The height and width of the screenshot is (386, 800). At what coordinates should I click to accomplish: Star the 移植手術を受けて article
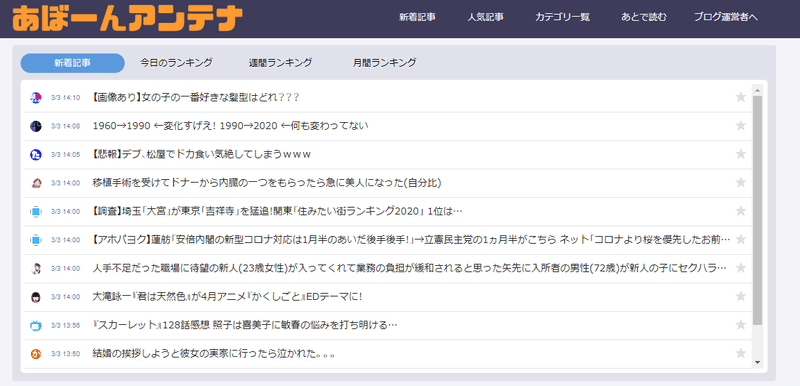pyautogui.click(x=741, y=183)
